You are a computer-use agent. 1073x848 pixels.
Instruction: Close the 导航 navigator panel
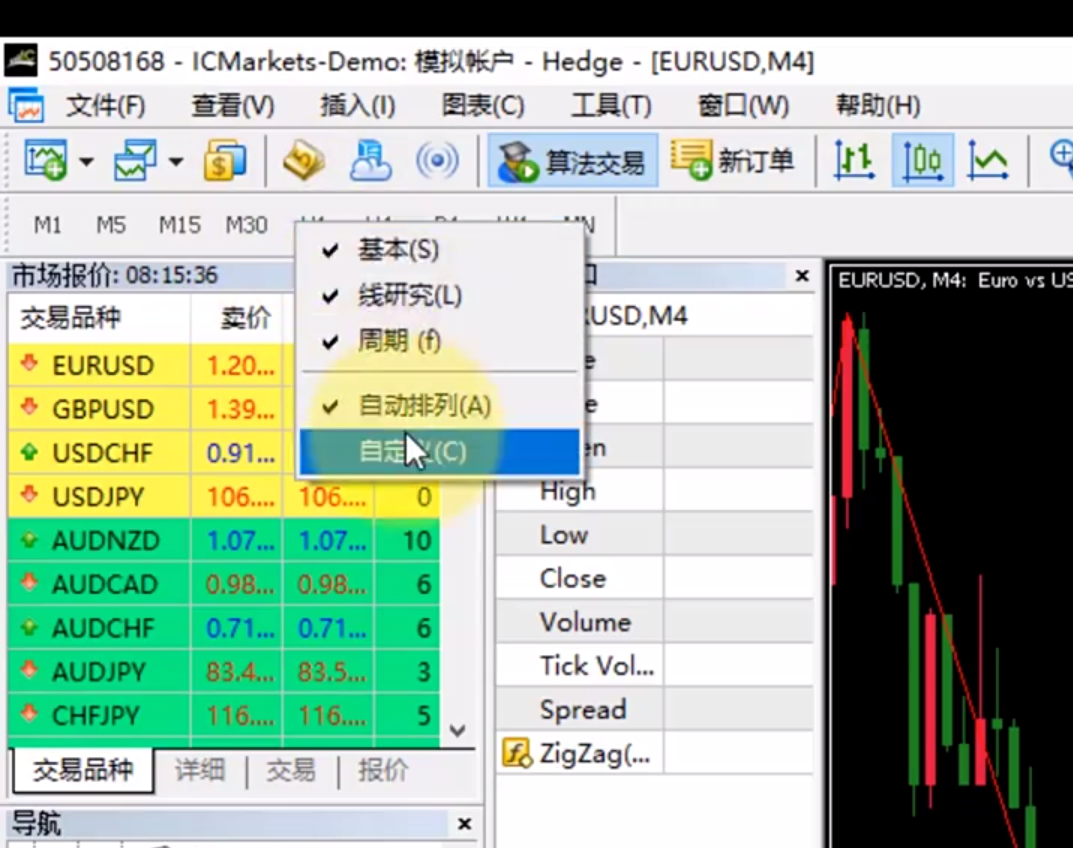click(465, 823)
